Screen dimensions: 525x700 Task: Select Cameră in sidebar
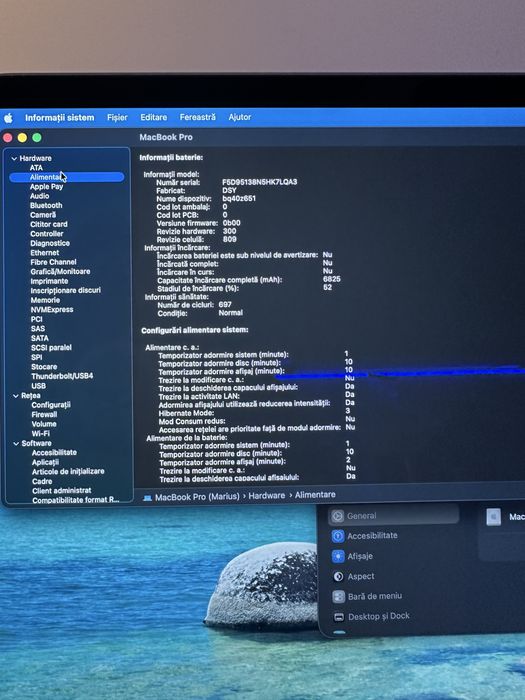click(43, 215)
